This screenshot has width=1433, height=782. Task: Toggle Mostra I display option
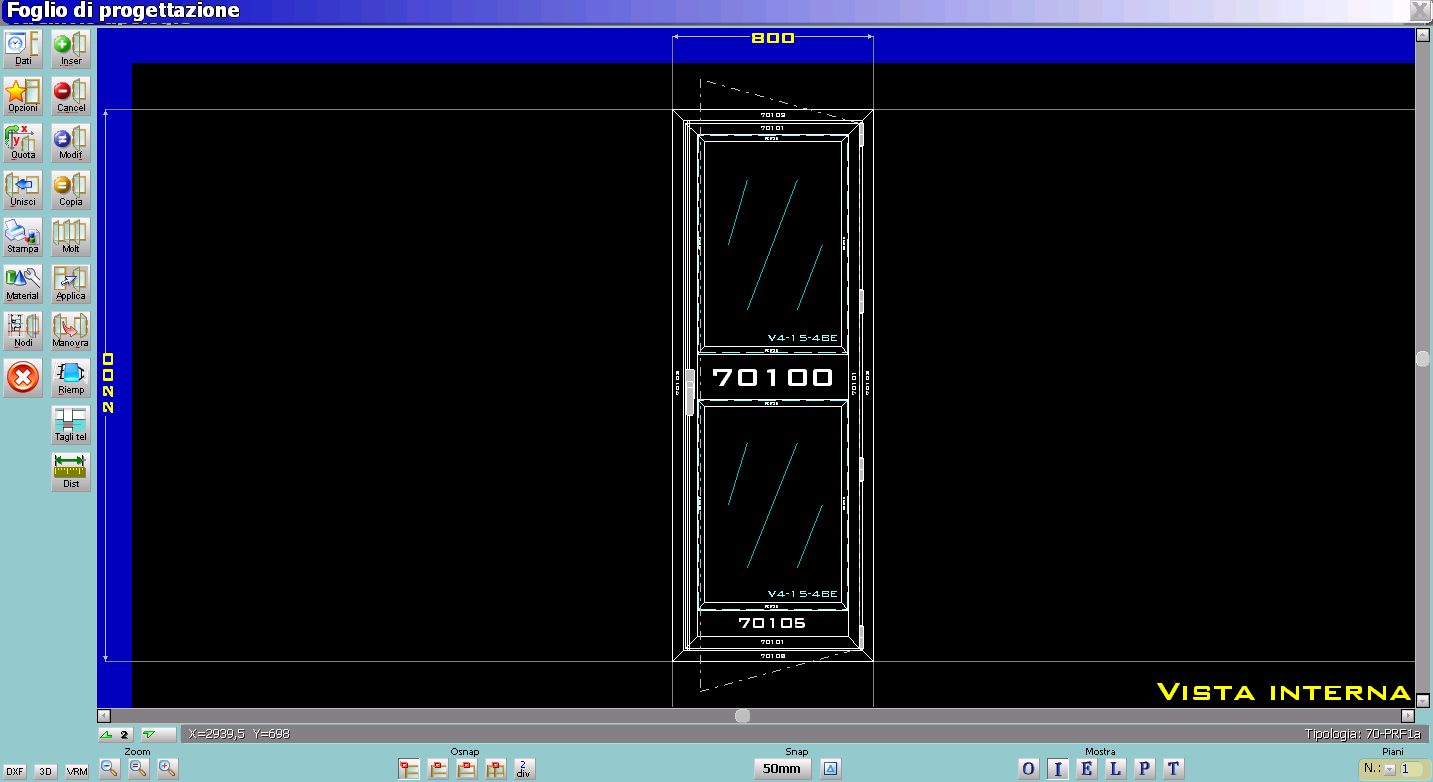coord(1057,769)
